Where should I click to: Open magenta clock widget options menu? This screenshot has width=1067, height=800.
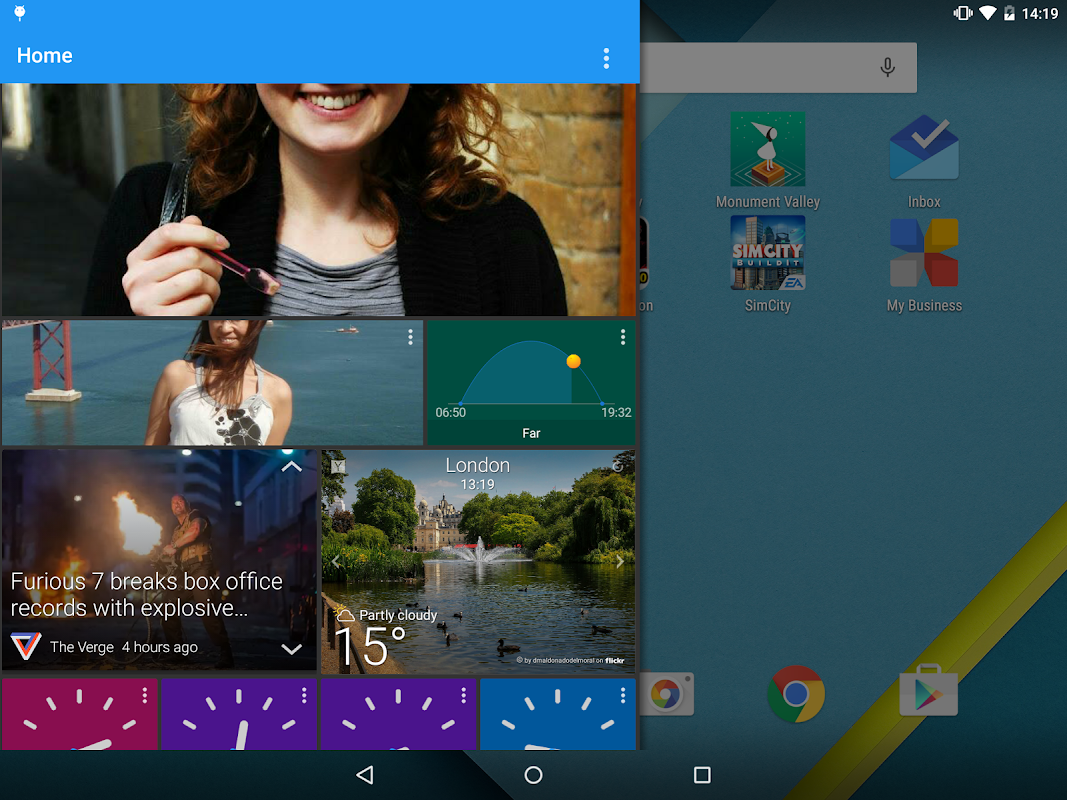pyautogui.click(x=144, y=695)
